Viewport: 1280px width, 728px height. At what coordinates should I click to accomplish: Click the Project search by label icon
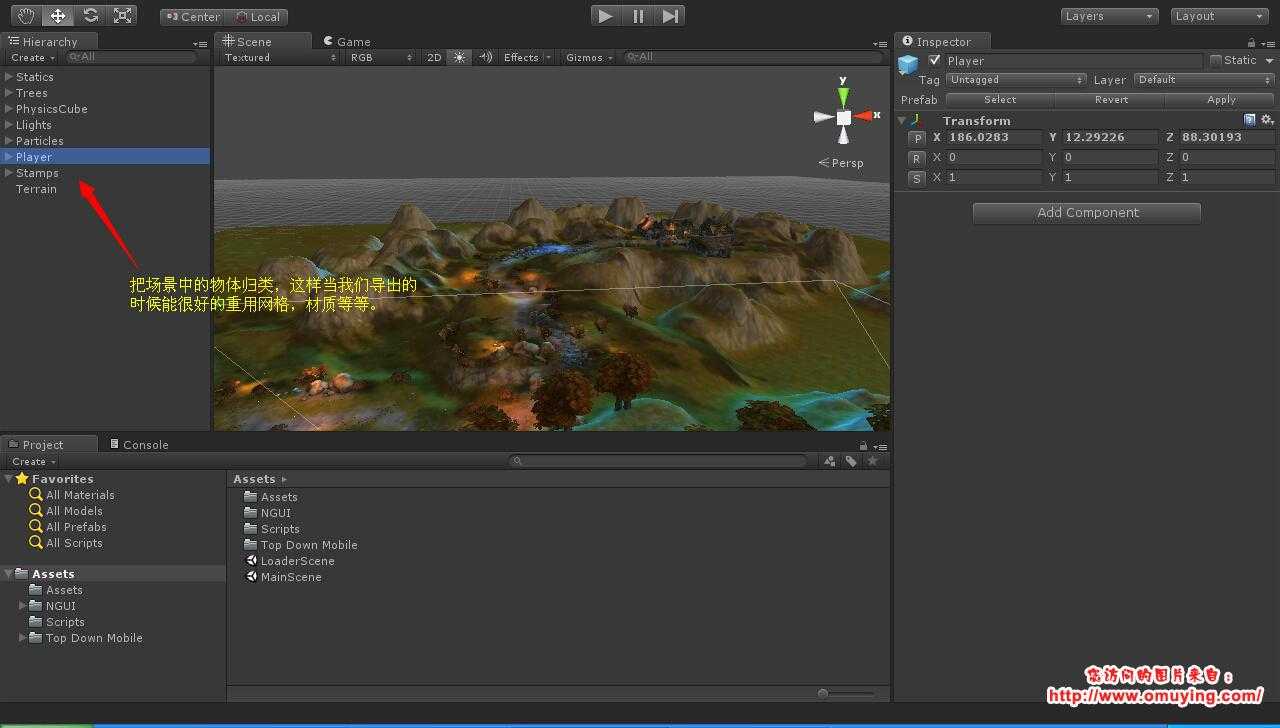click(851, 461)
